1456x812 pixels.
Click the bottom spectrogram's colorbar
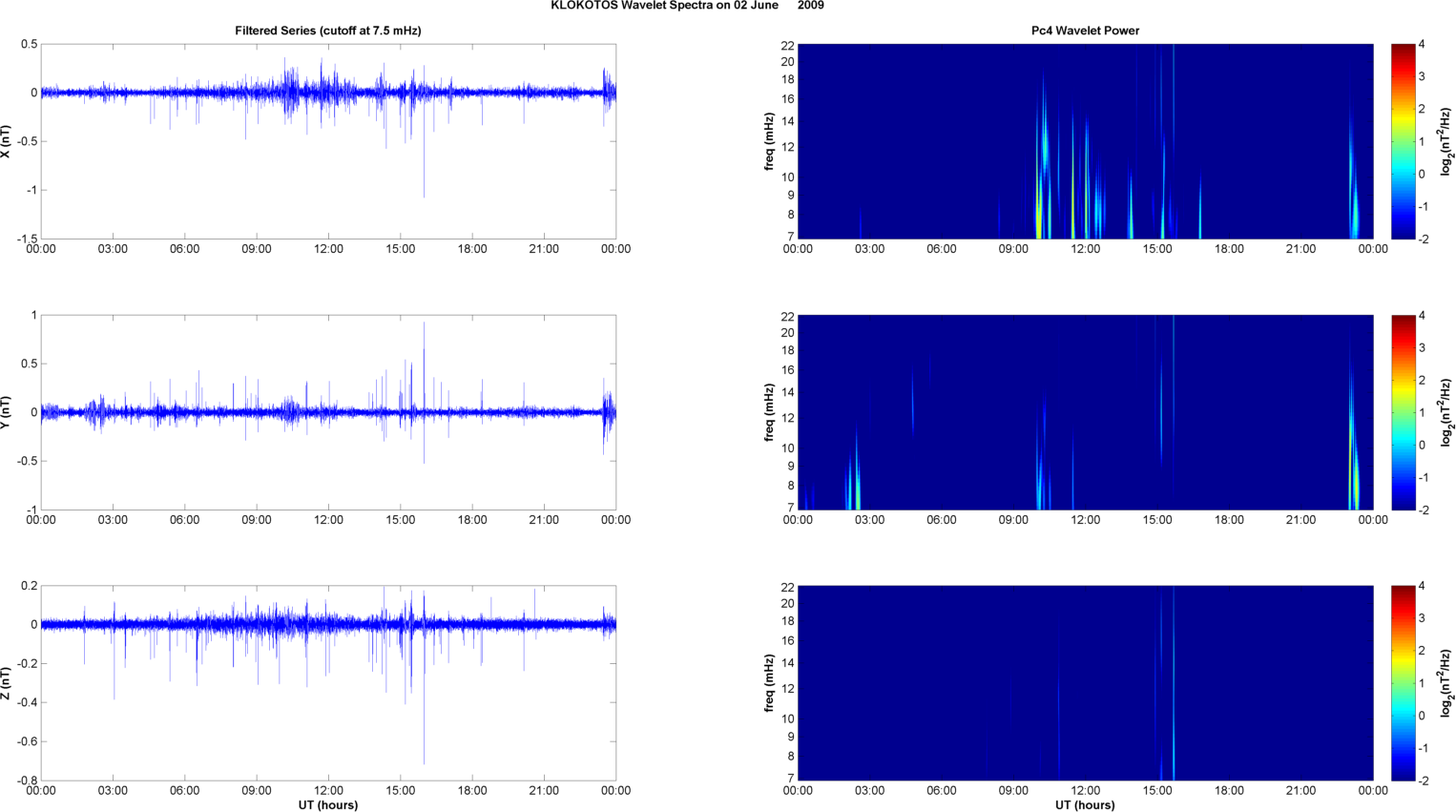click(1403, 683)
